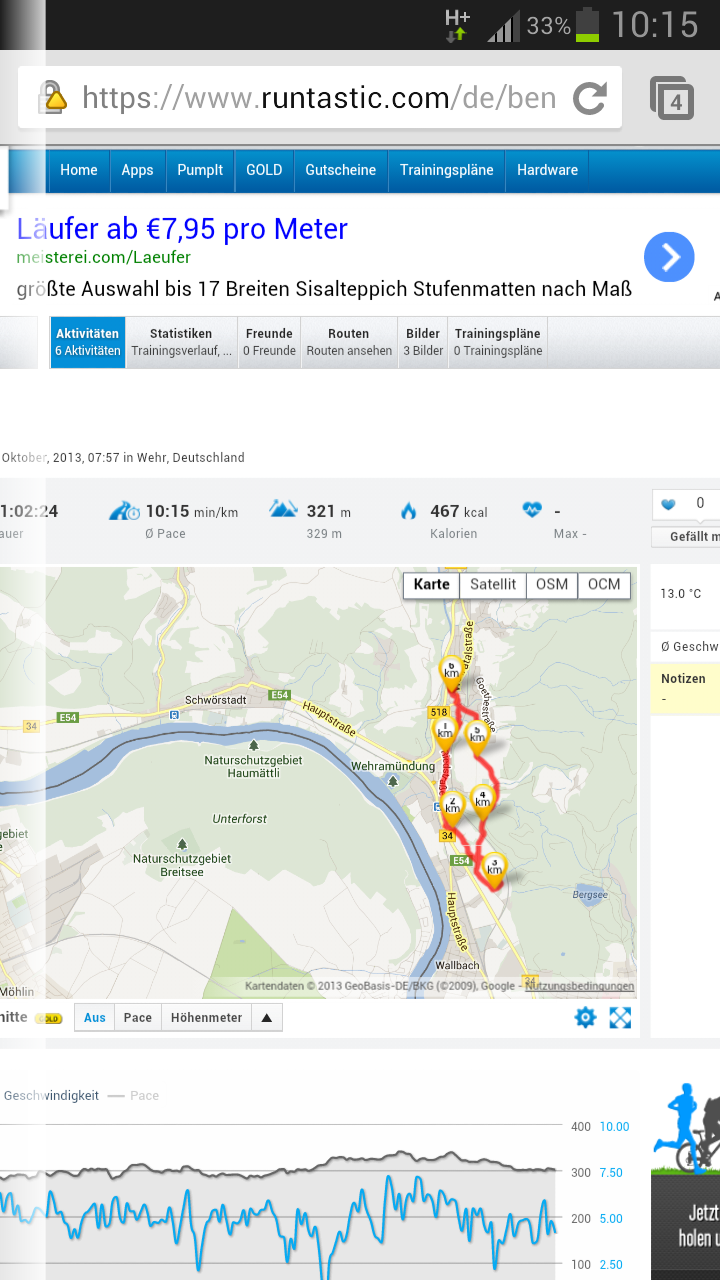Screen dimensions: 720x1280
Task: Select the OCM map layer
Action: point(604,585)
